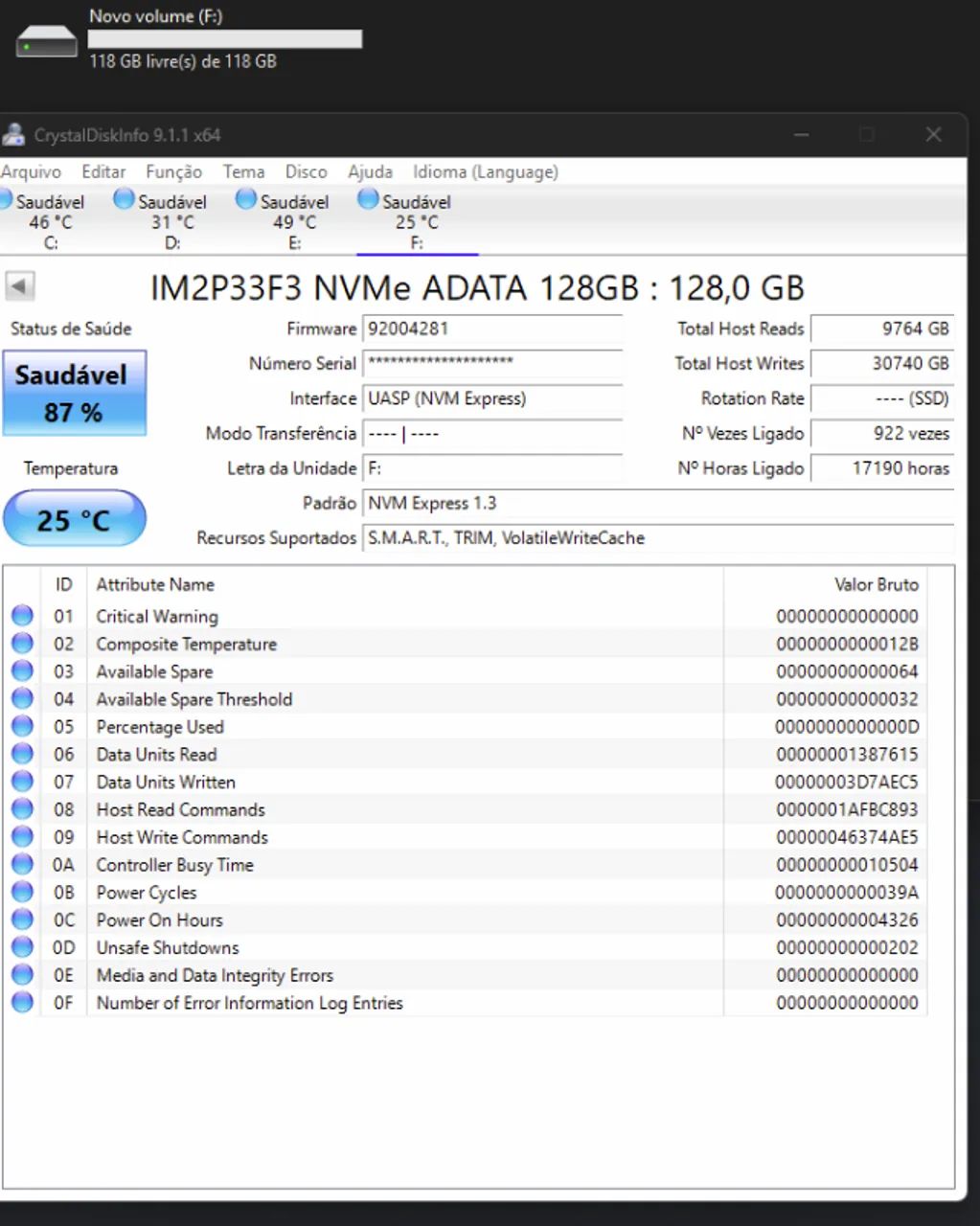Viewport: 980px width, 1226px height.
Task: Click raw value 0000046374AE5
Action: [847, 837]
